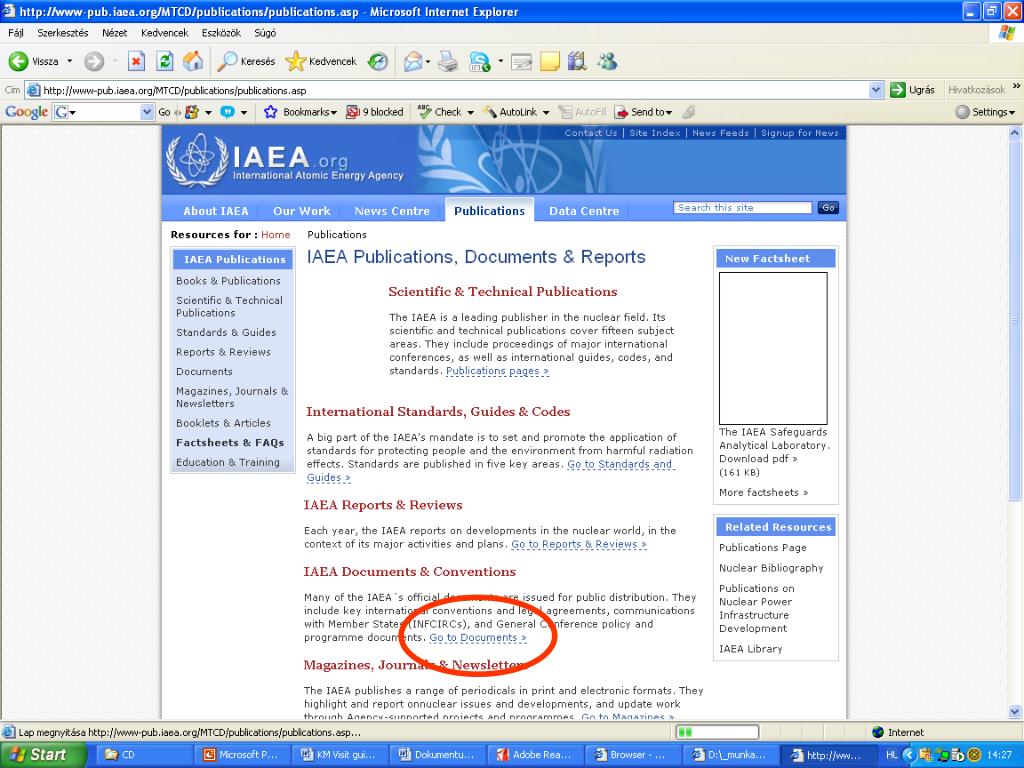
Task: Run the ABC Check spelling icon
Action: click(x=424, y=112)
